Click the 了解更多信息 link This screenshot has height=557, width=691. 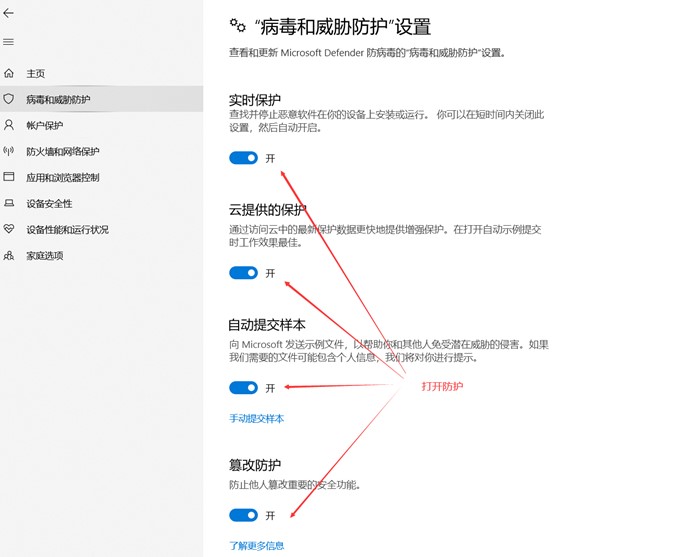point(256,546)
